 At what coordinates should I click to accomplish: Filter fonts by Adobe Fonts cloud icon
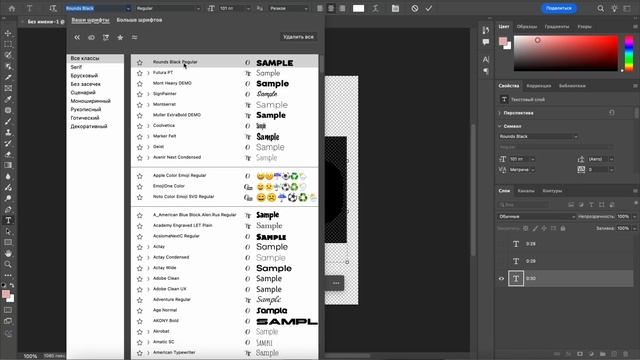(x=91, y=37)
